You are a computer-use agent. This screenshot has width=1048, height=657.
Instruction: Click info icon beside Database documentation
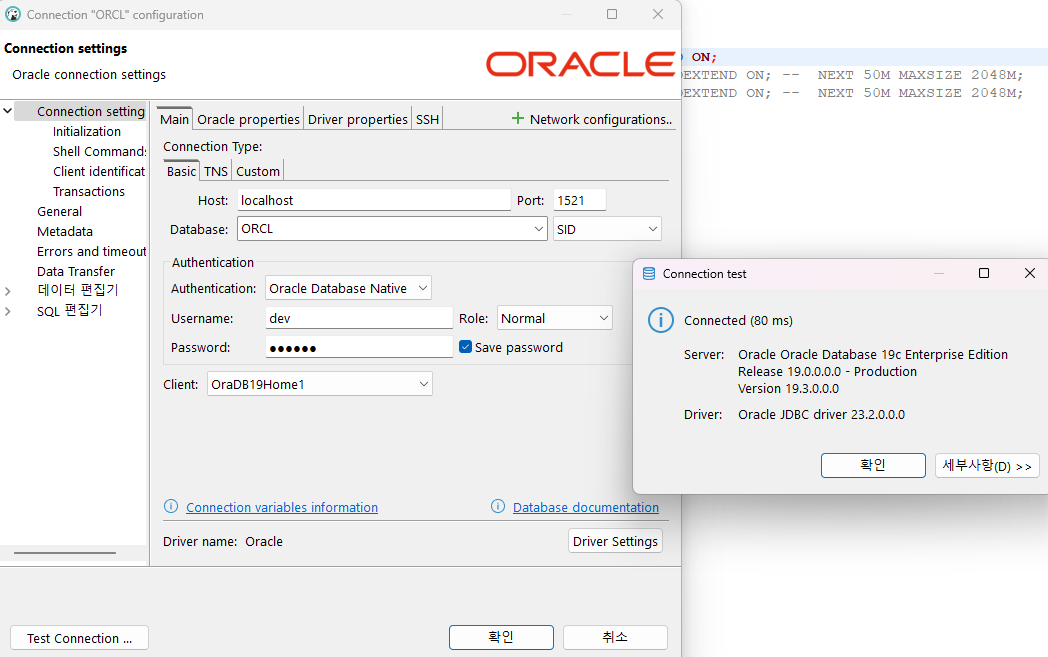click(498, 507)
